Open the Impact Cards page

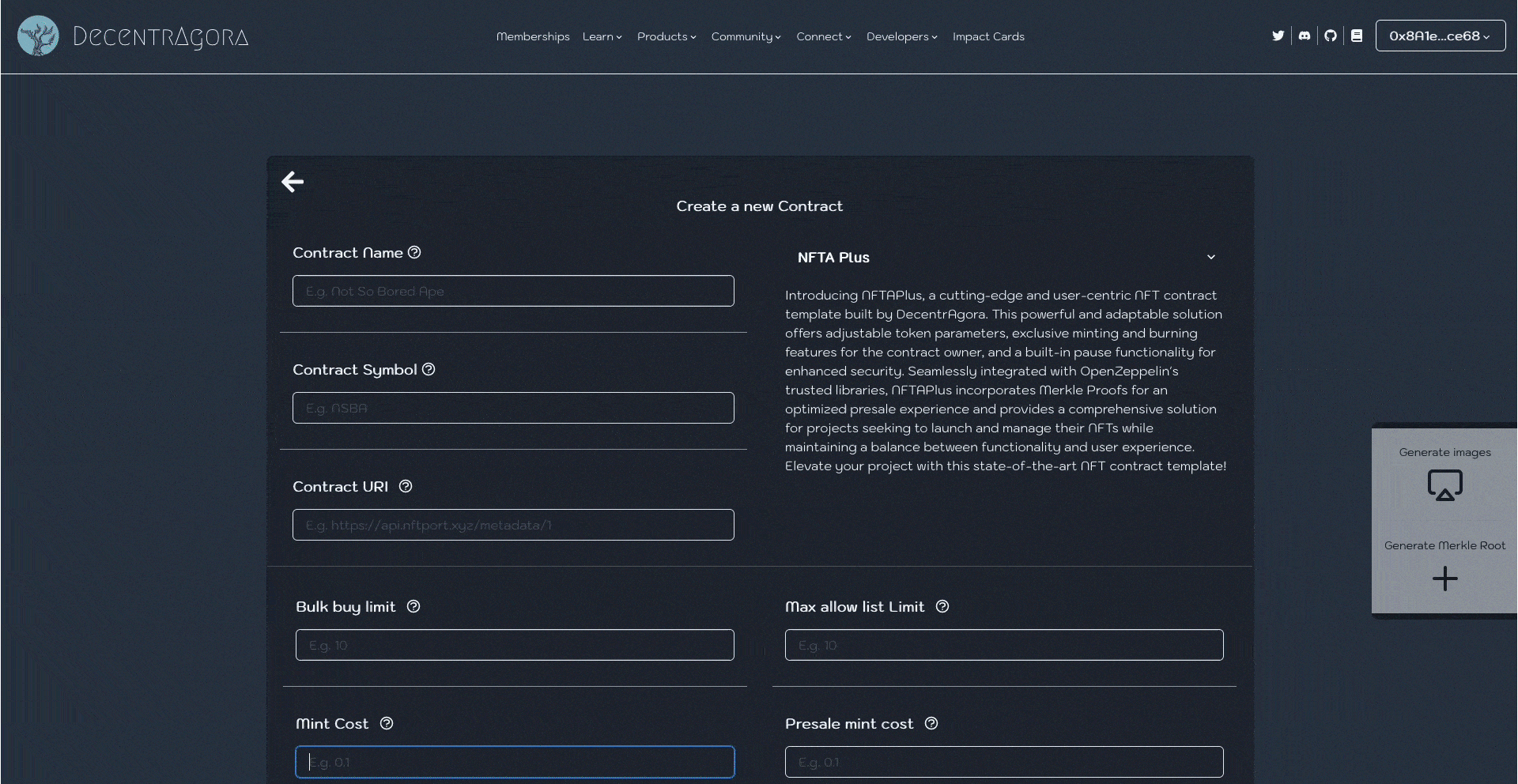tap(988, 36)
